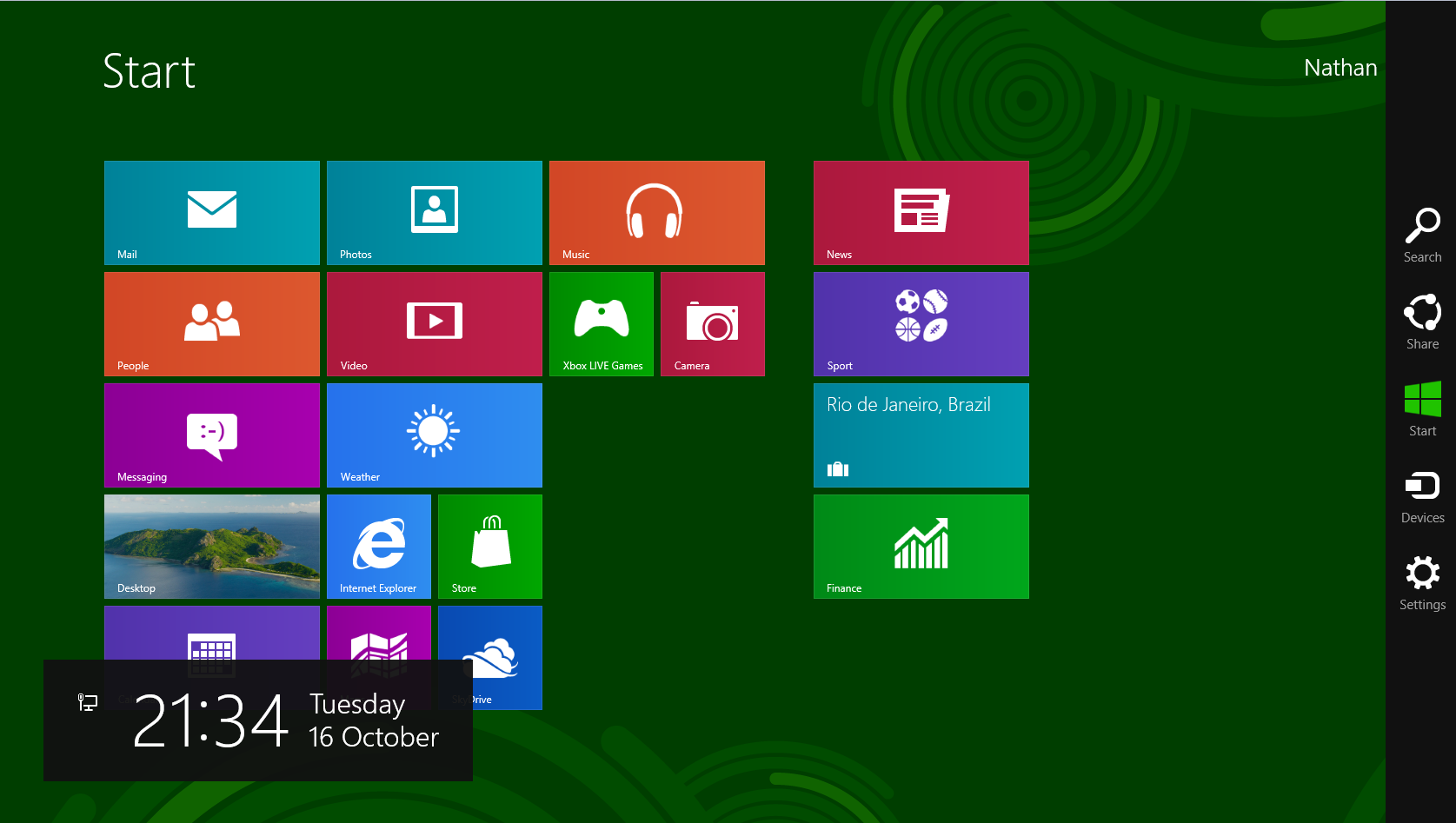Viewport: 1456px width, 823px height.
Task: Open the Camera tile
Action: [713, 324]
